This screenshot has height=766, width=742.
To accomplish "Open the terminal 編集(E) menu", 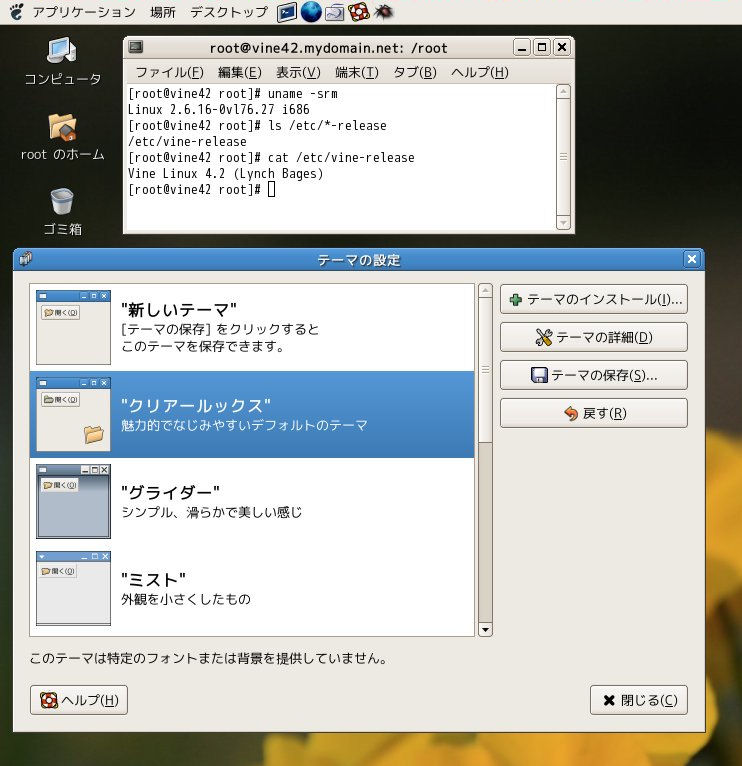I will tap(239, 72).
